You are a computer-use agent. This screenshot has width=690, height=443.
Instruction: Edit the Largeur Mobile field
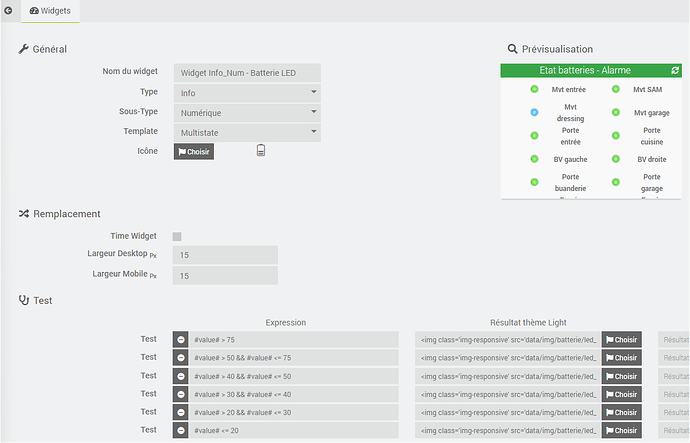pos(225,276)
